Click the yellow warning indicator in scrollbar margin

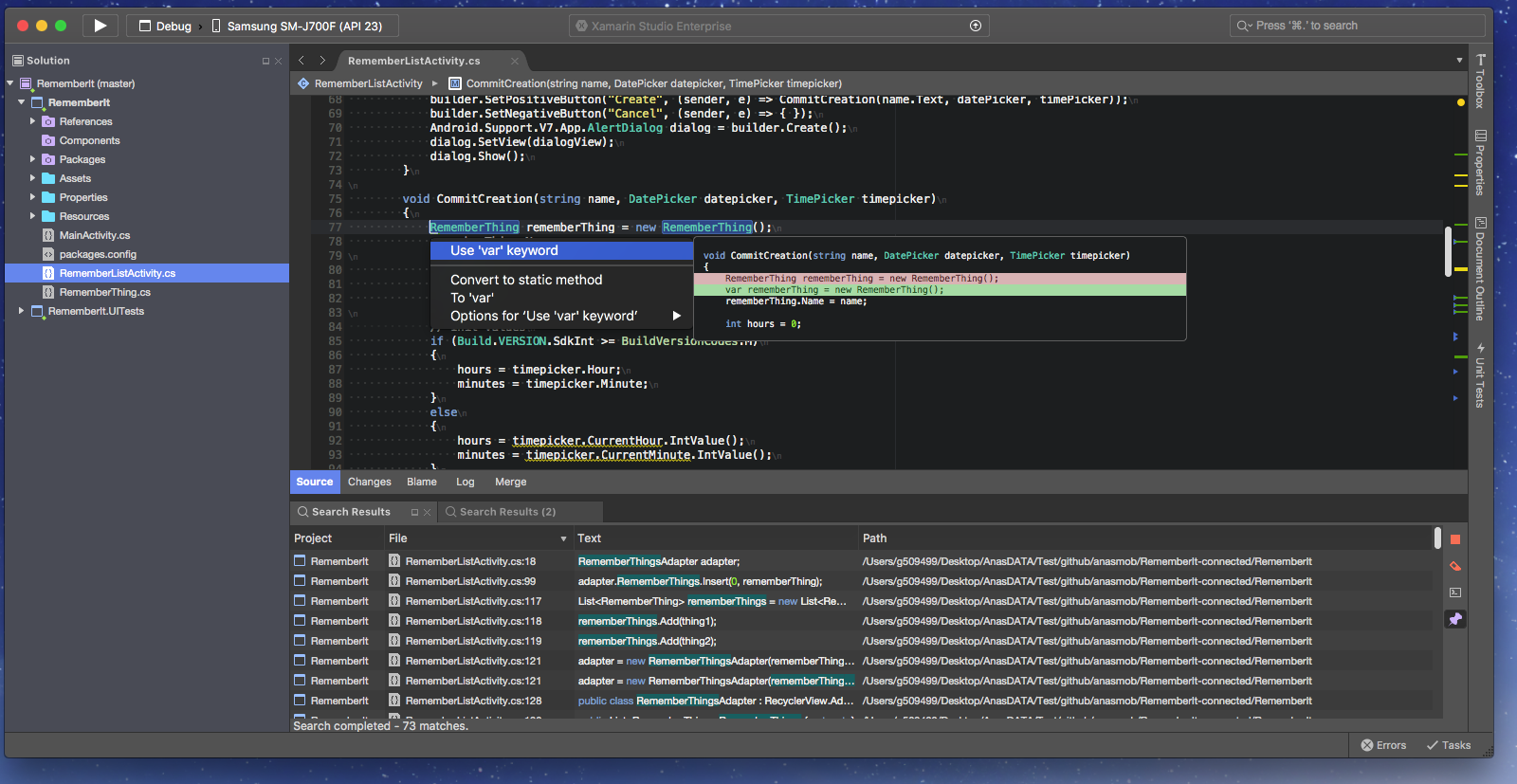coord(1460,101)
